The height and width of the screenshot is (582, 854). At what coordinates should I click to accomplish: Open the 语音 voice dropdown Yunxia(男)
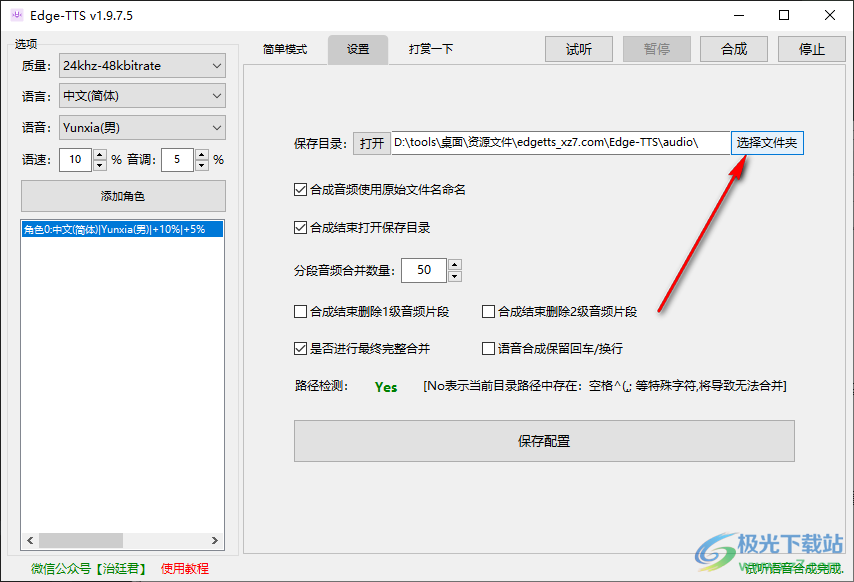pyautogui.click(x=142, y=128)
